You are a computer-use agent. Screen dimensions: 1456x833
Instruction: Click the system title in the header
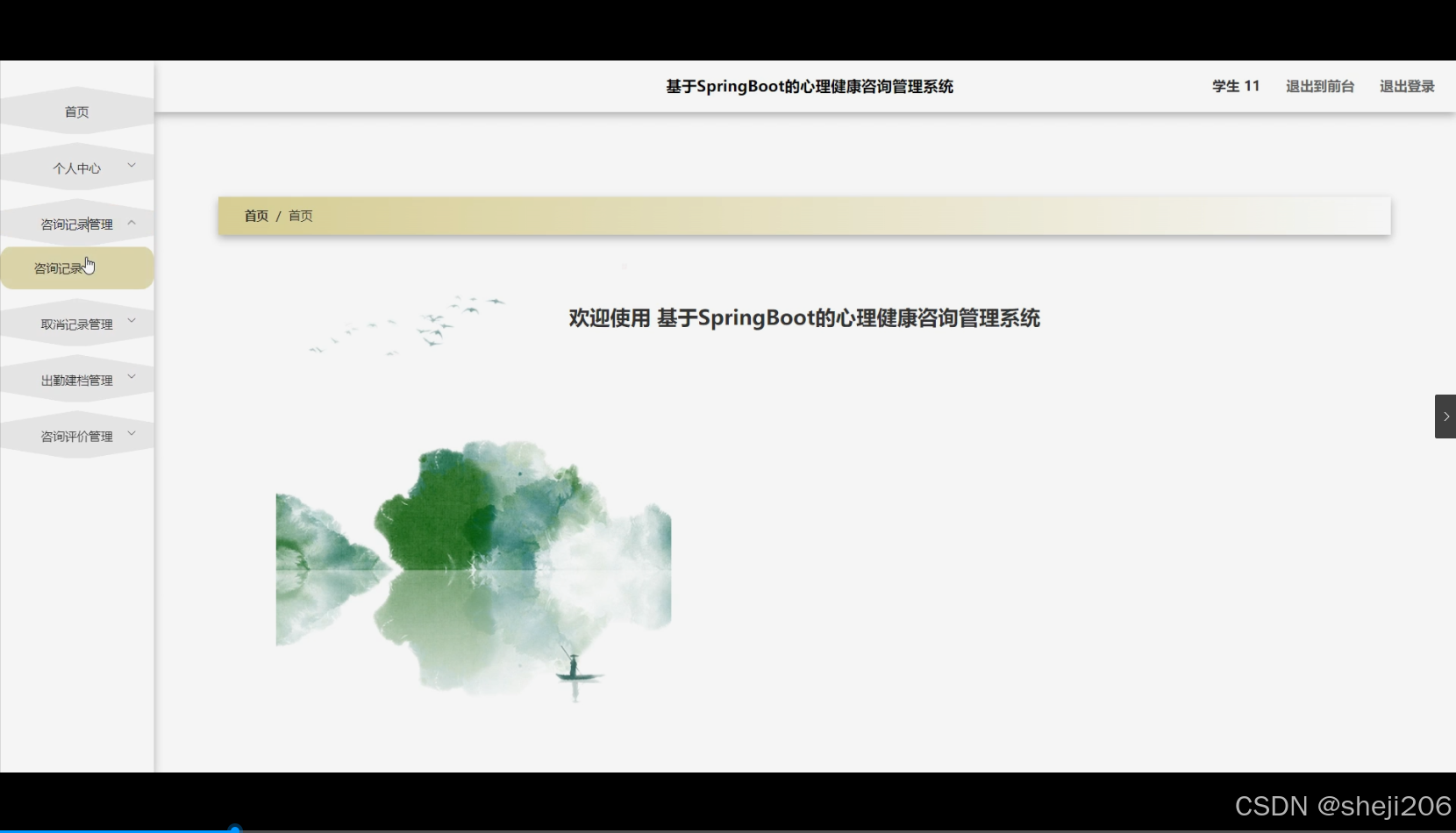[809, 86]
